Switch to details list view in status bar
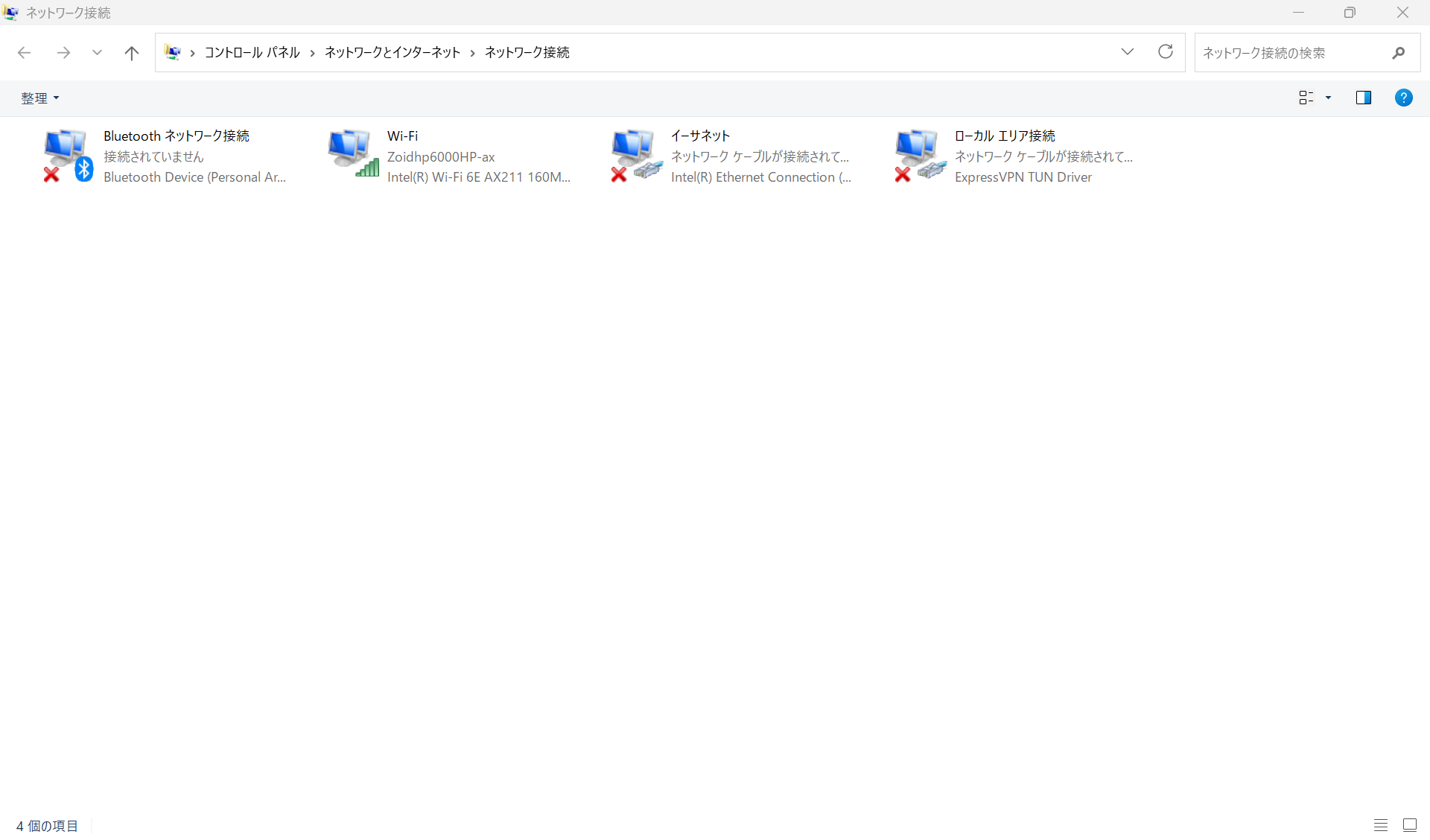 pos(1380,825)
